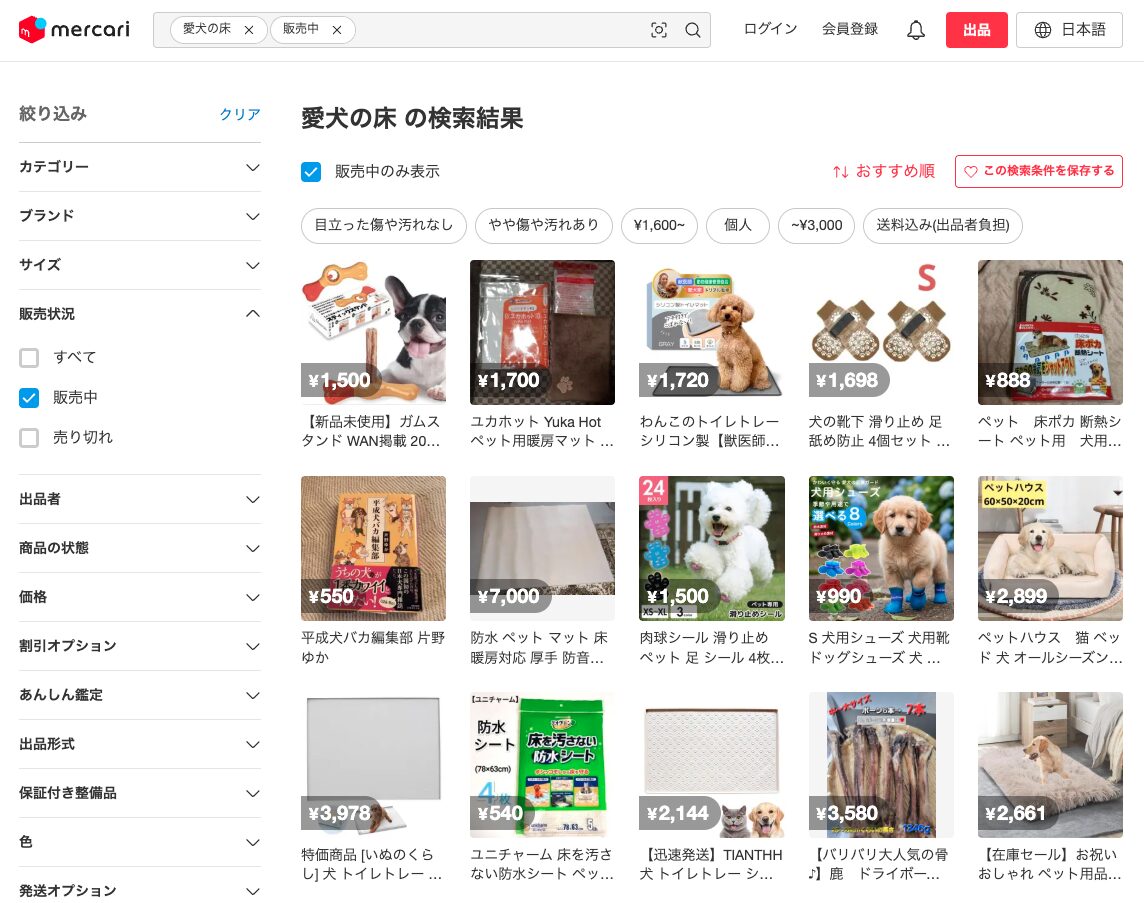Expand the 色 color filter
Screen dimensions: 1144x903
coord(253,842)
